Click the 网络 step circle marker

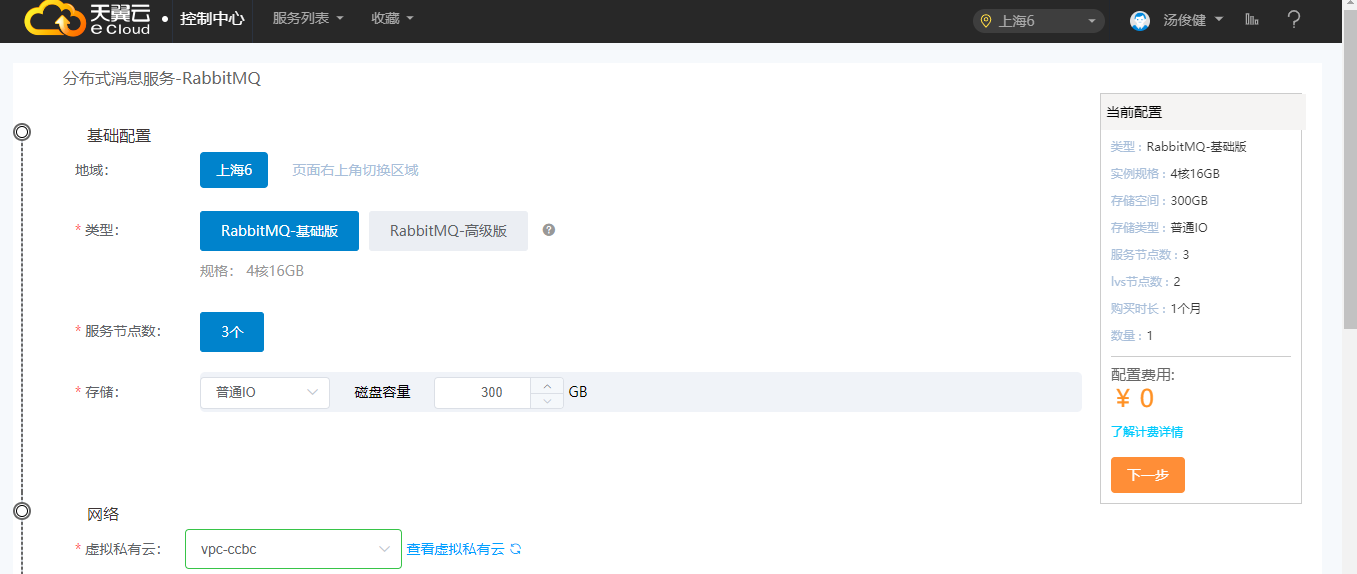22,511
